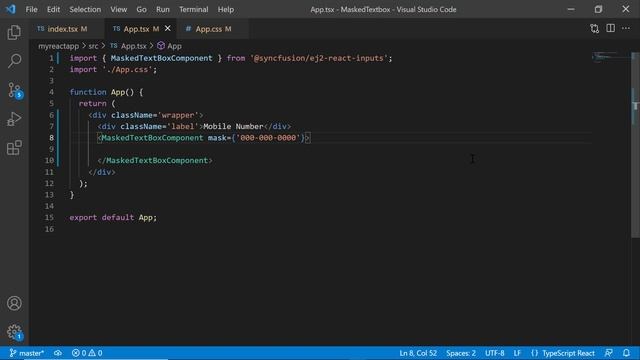The width and height of the screenshot is (640, 360).
Task: Open the Terminal menu
Action: pyautogui.click(x=193, y=9)
